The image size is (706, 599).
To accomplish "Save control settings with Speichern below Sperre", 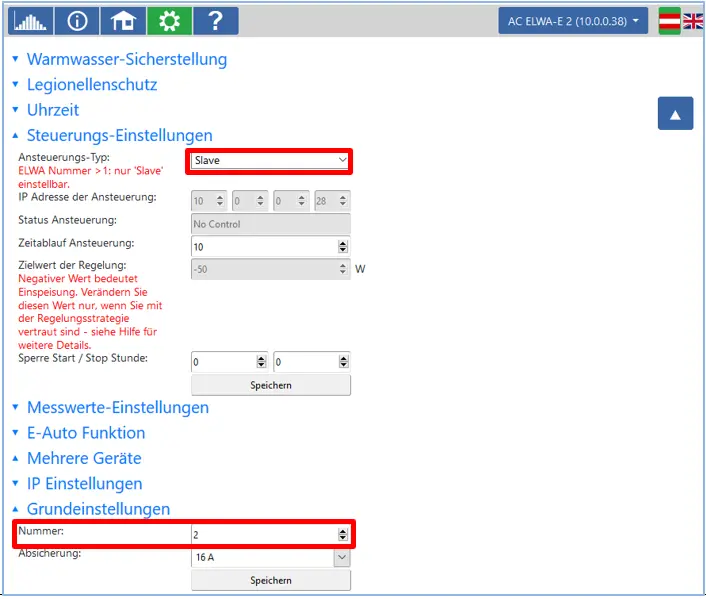I will click(x=271, y=386).
